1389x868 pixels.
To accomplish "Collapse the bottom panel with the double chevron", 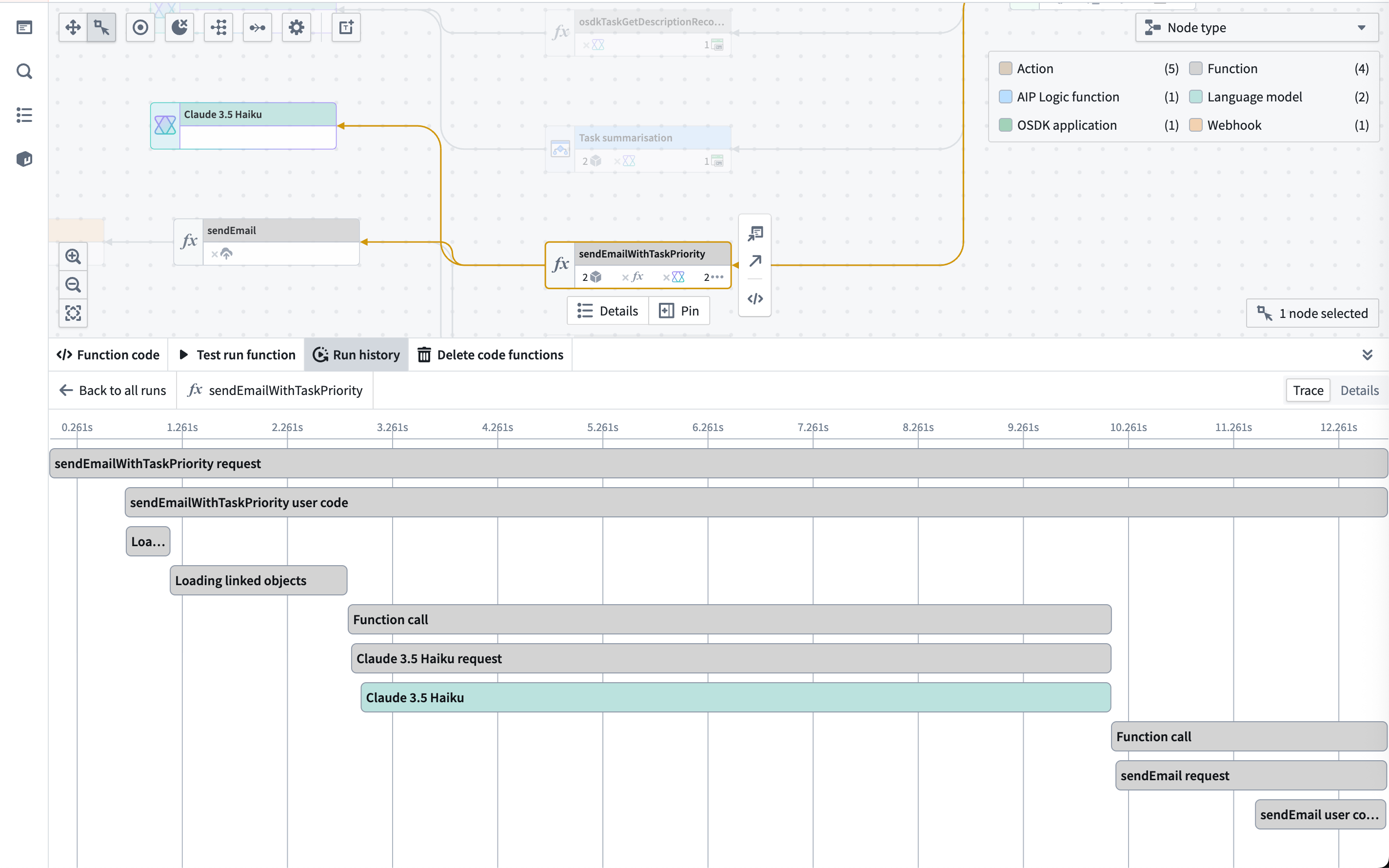I will pos(1369,354).
